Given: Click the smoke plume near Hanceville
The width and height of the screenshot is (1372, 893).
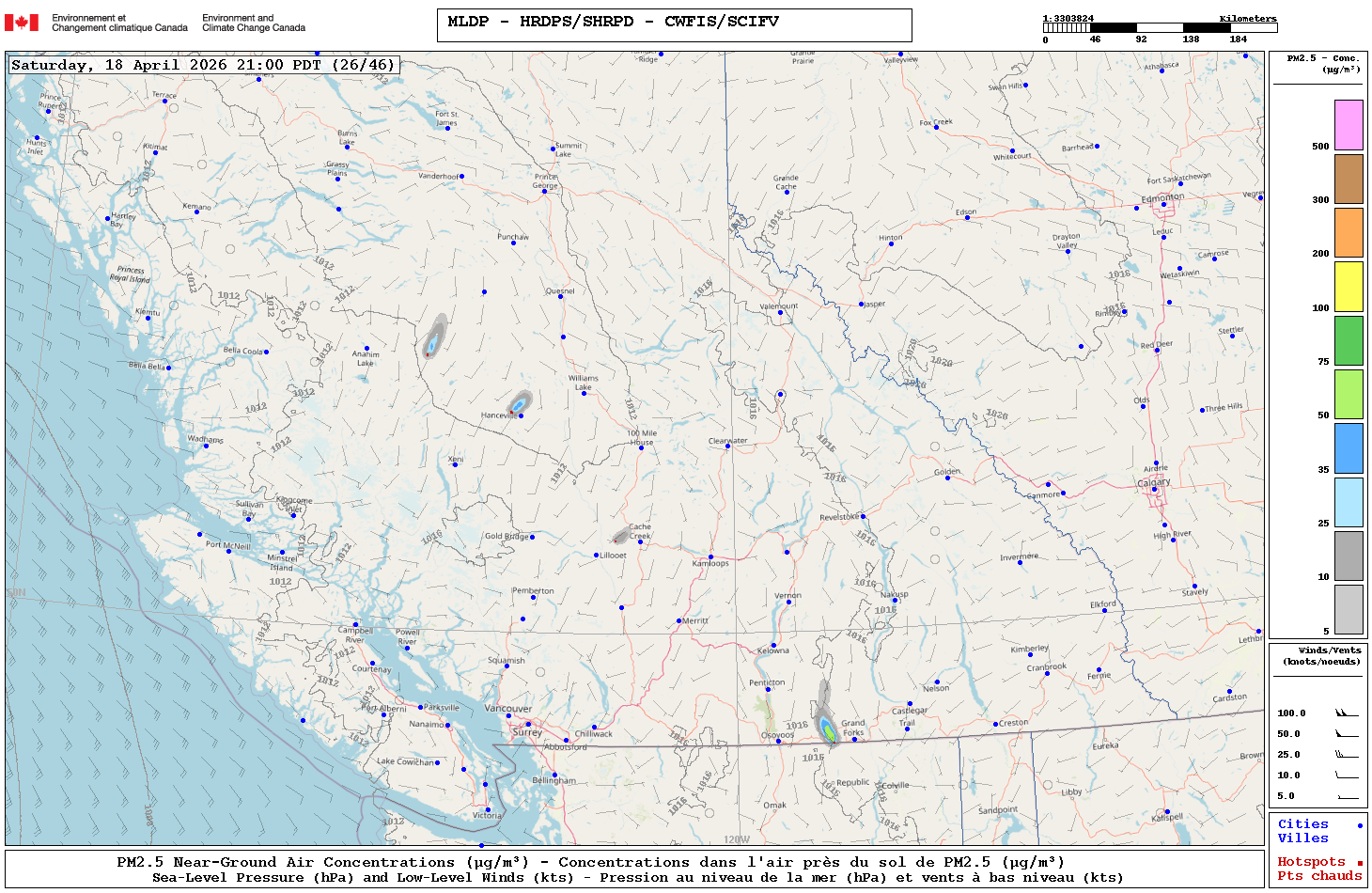Looking at the screenshot, I should pyautogui.click(x=519, y=404).
